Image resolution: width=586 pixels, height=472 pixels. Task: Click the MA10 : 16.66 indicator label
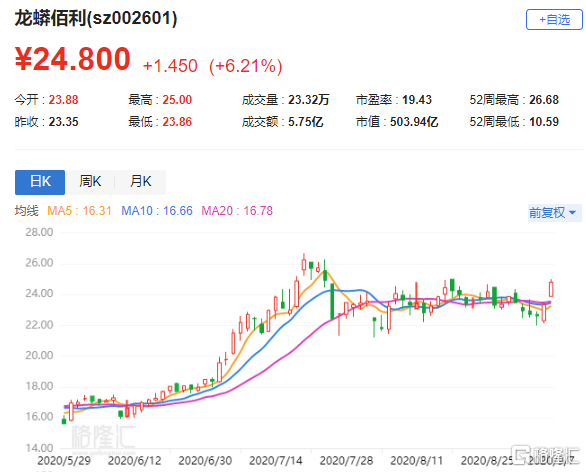(157, 211)
